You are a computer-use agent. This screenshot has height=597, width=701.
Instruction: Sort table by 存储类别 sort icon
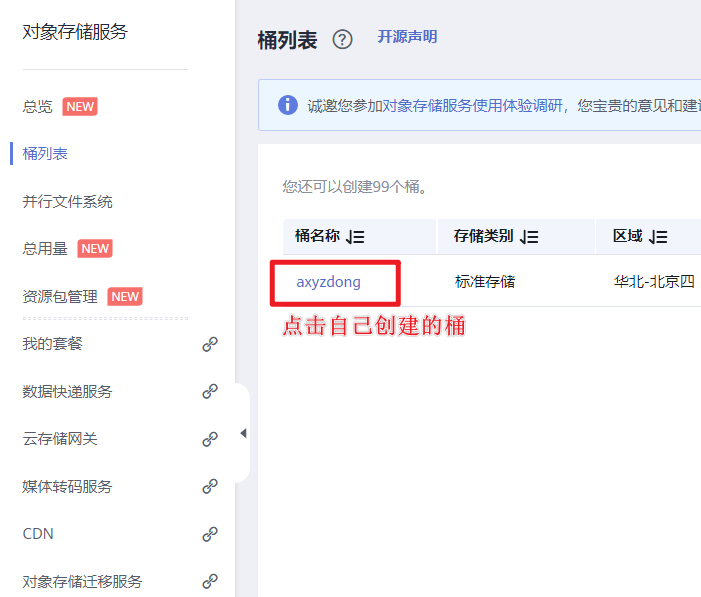click(x=529, y=237)
